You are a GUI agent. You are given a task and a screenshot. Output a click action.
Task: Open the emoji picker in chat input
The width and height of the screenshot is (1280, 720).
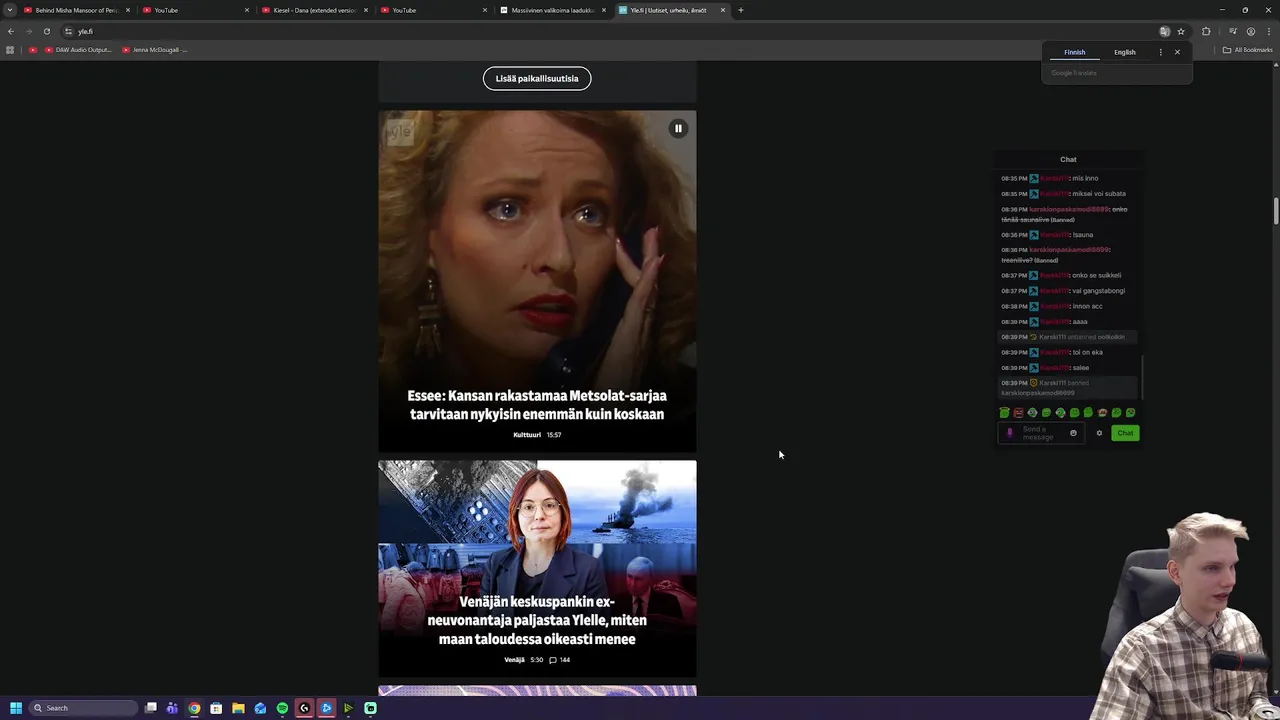(x=1073, y=433)
